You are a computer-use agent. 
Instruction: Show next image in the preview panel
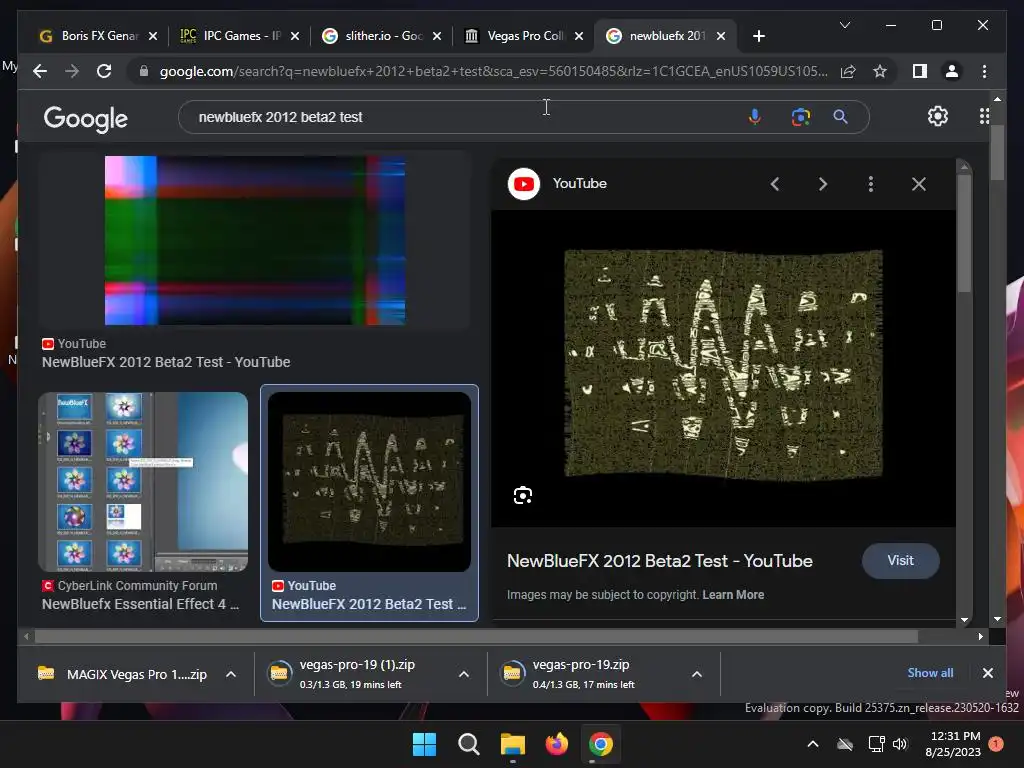click(x=823, y=184)
